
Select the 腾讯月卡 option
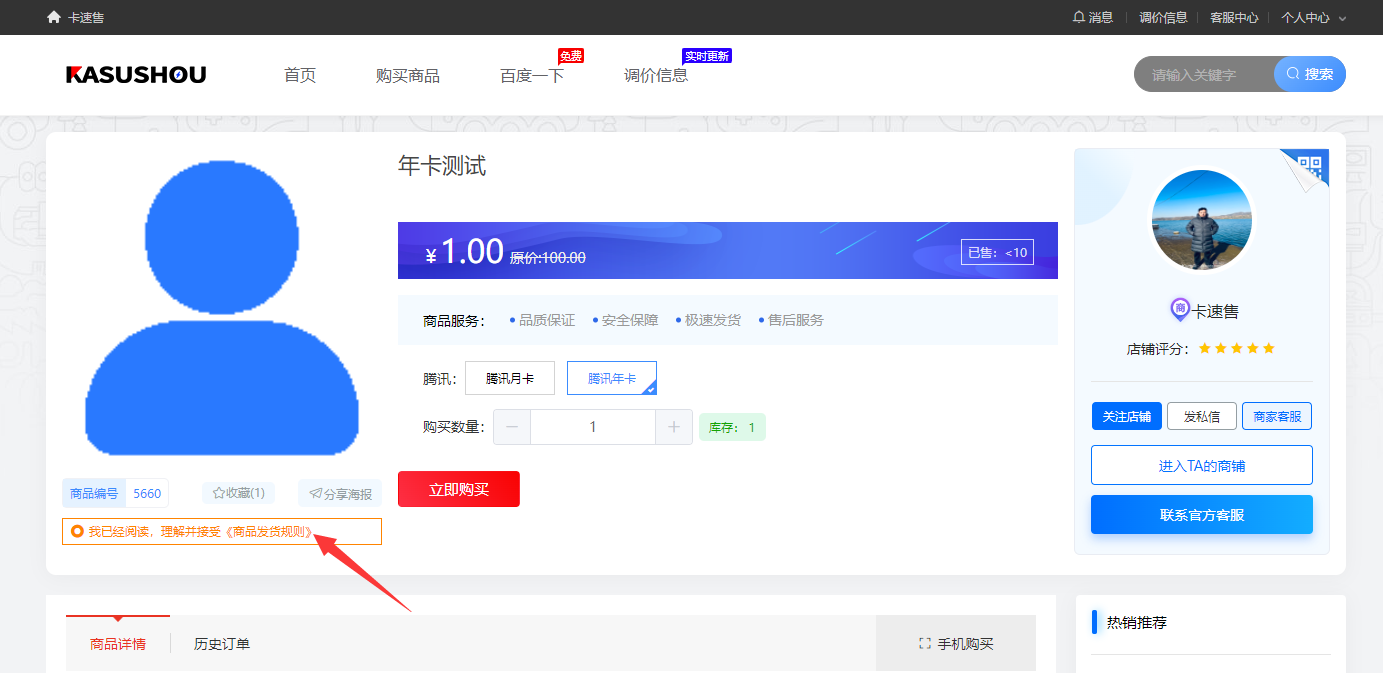510,378
